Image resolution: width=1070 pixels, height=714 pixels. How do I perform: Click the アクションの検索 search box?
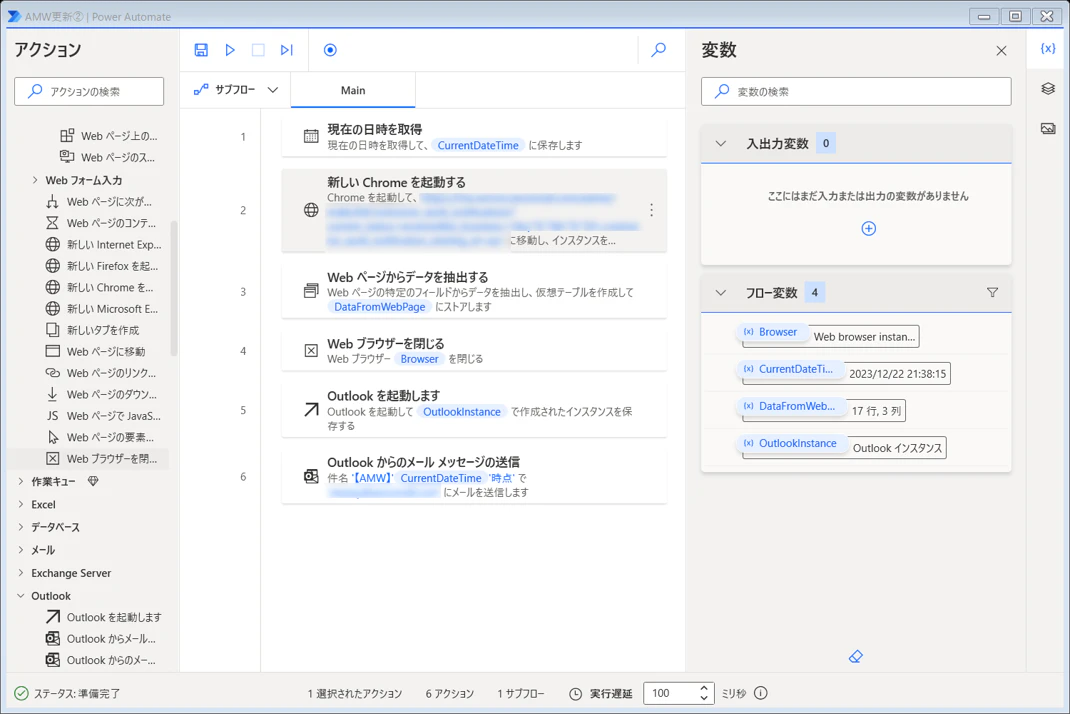[89, 91]
